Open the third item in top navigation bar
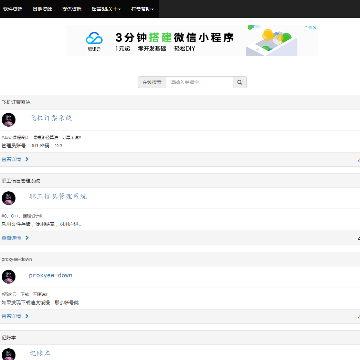The height and width of the screenshot is (360, 360). [72, 9]
